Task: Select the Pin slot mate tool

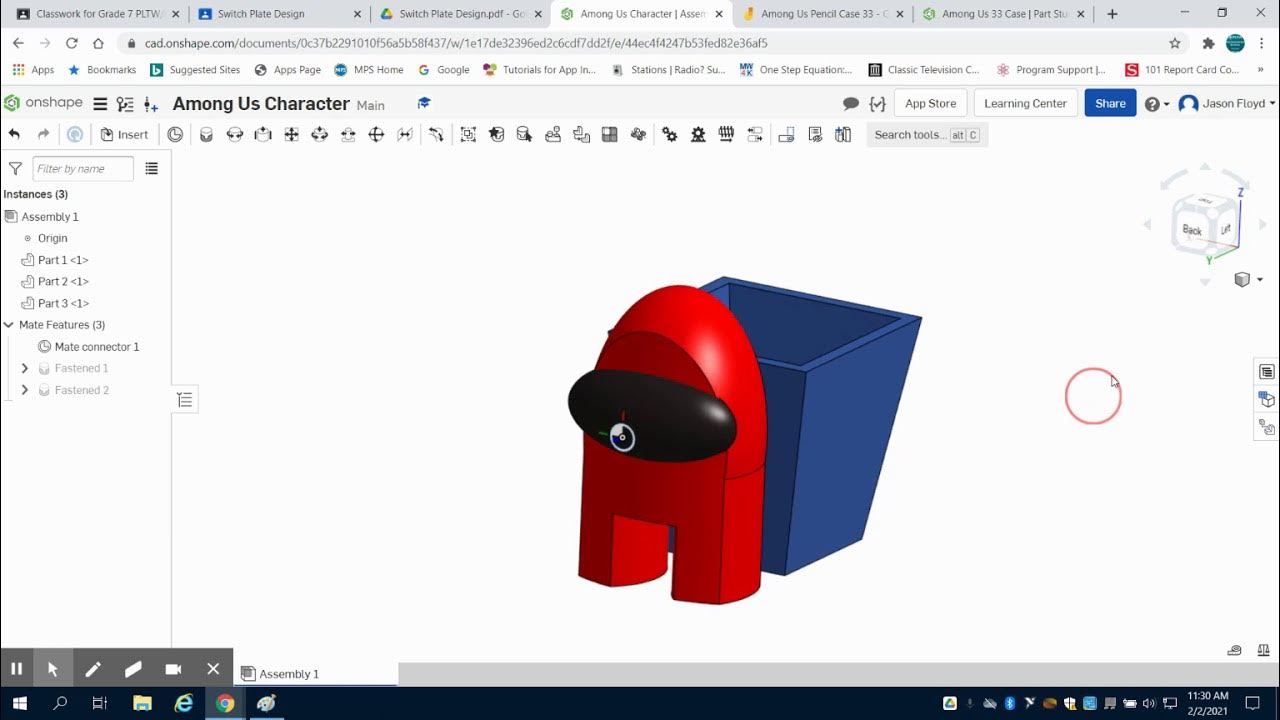Action: [348, 134]
